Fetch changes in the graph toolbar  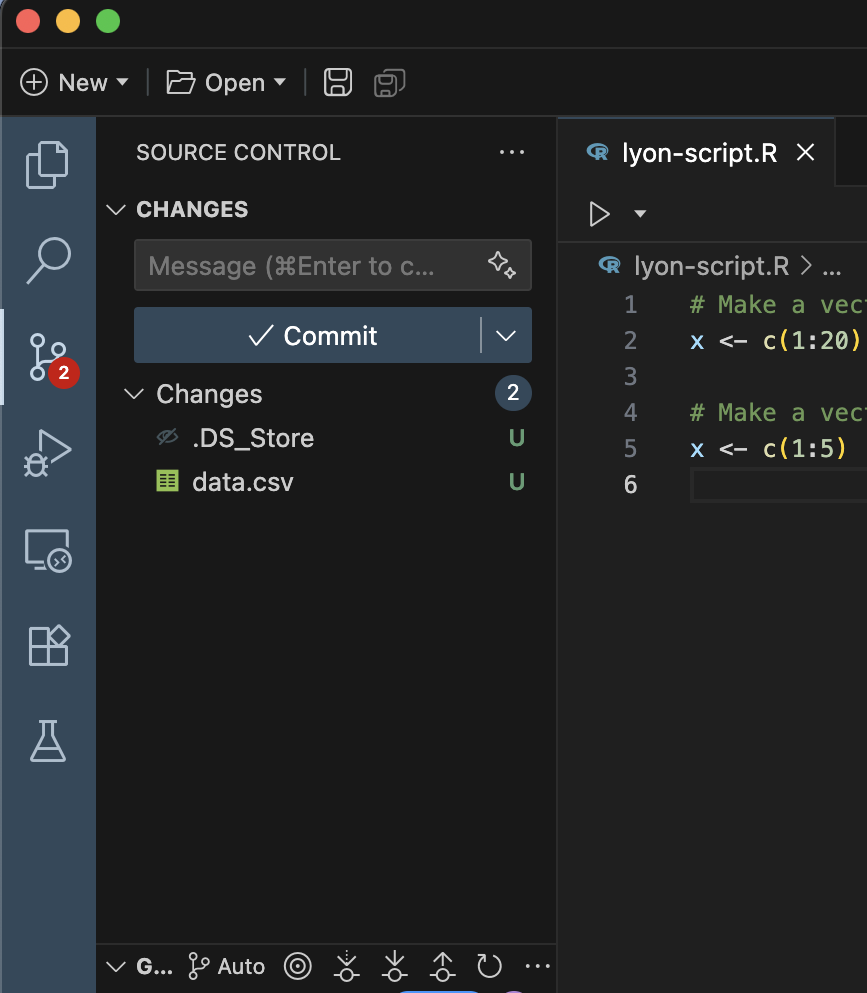tap(346, 966)
